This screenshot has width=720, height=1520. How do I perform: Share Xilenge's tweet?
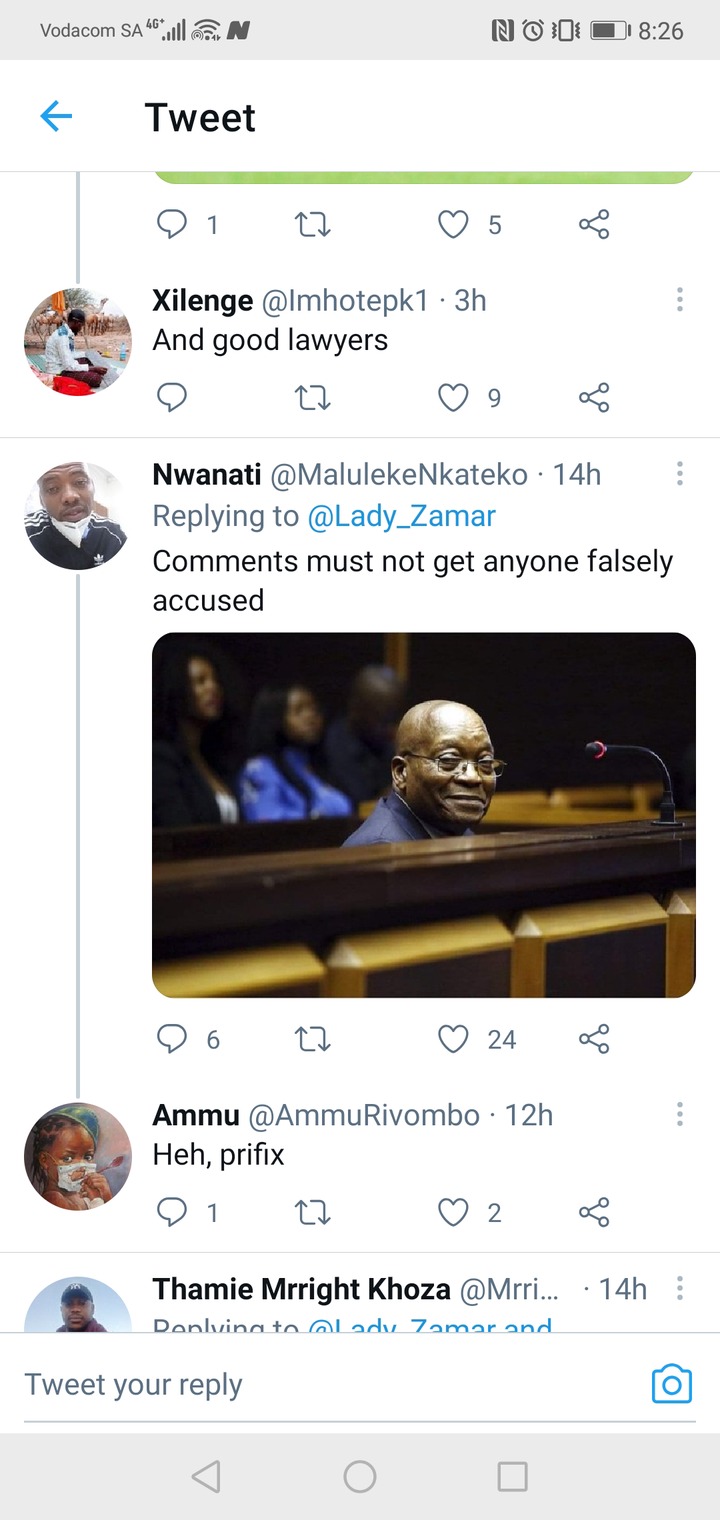594,399
